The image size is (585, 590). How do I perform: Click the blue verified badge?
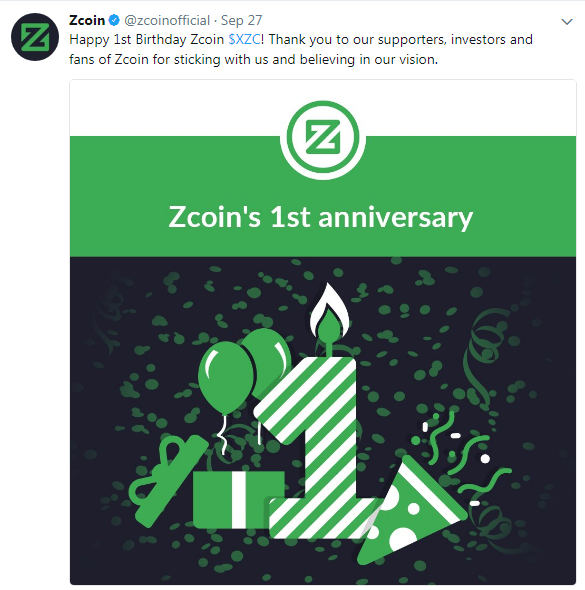(x=114, y=20)
